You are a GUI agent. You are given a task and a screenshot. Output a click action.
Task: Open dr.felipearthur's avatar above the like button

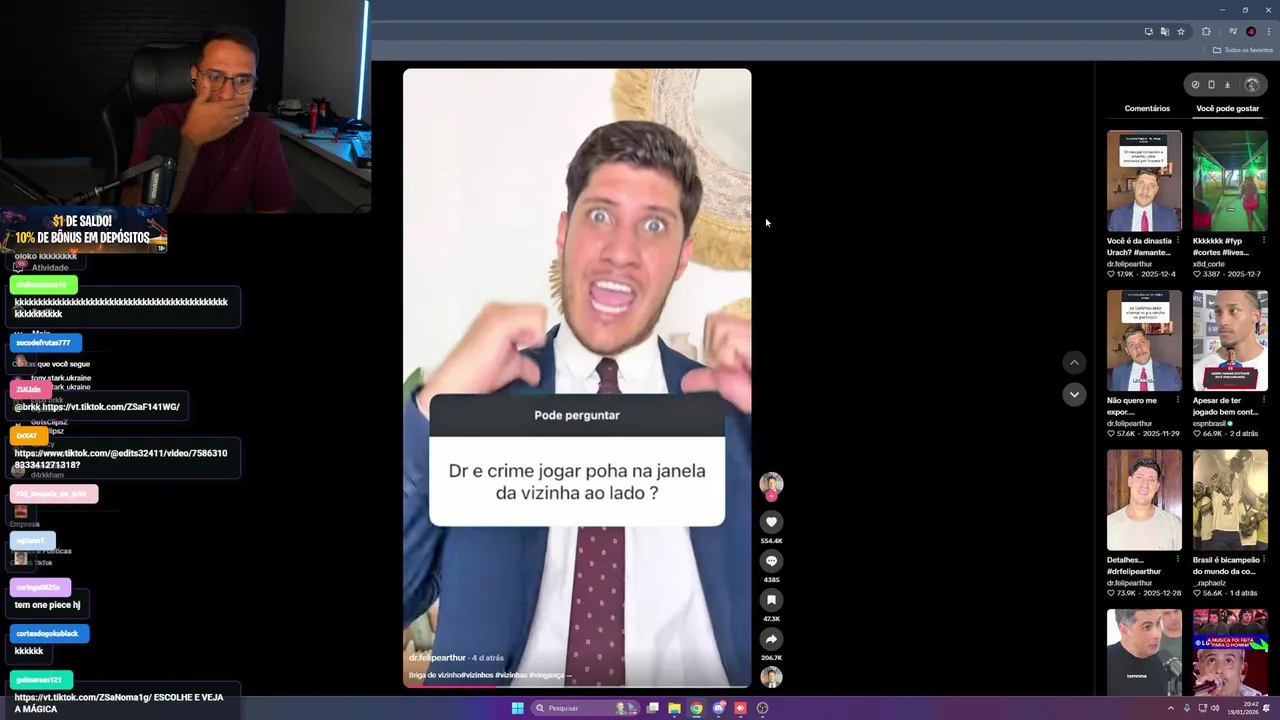click(771, 484)
